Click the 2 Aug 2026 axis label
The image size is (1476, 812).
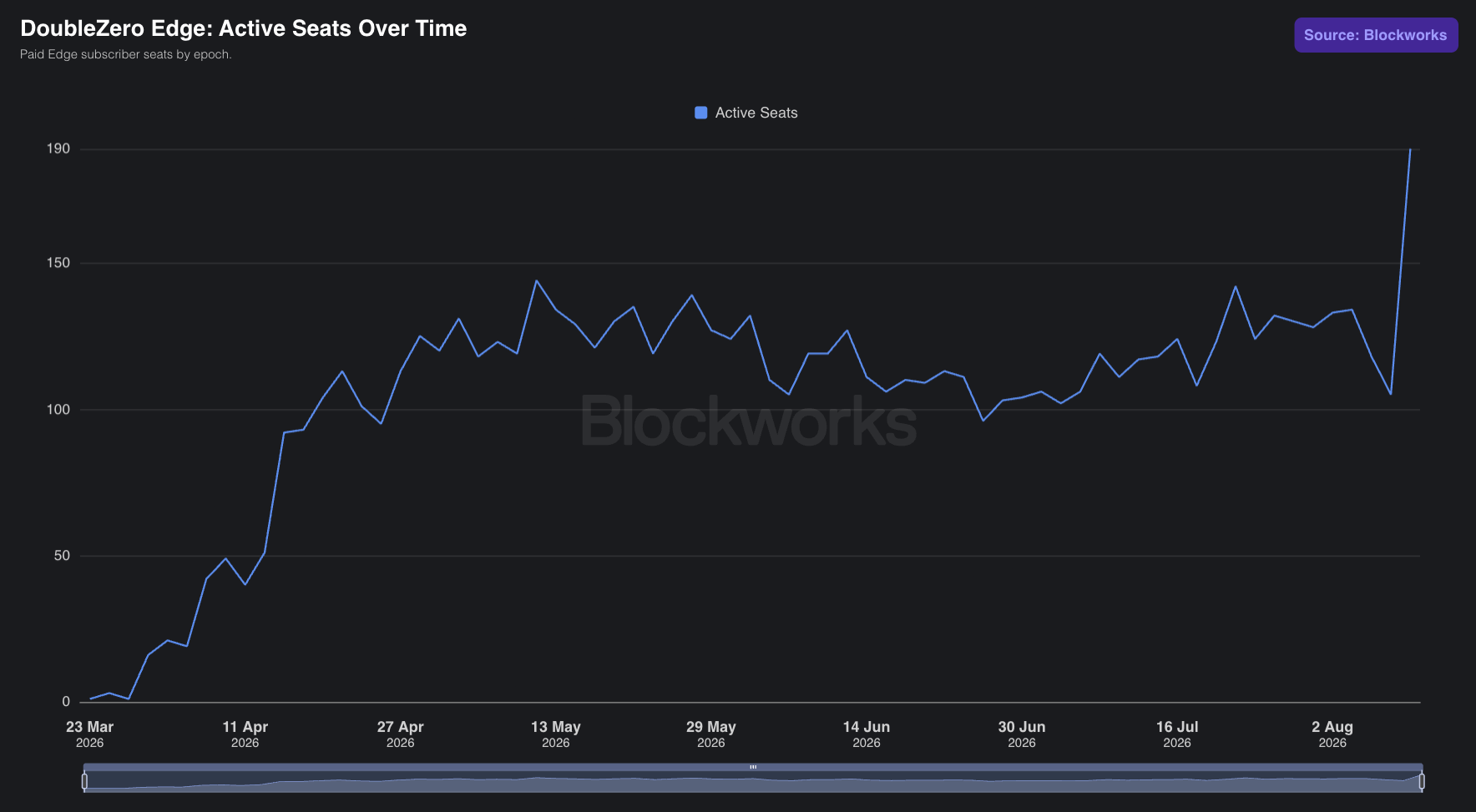(1332, 734)
